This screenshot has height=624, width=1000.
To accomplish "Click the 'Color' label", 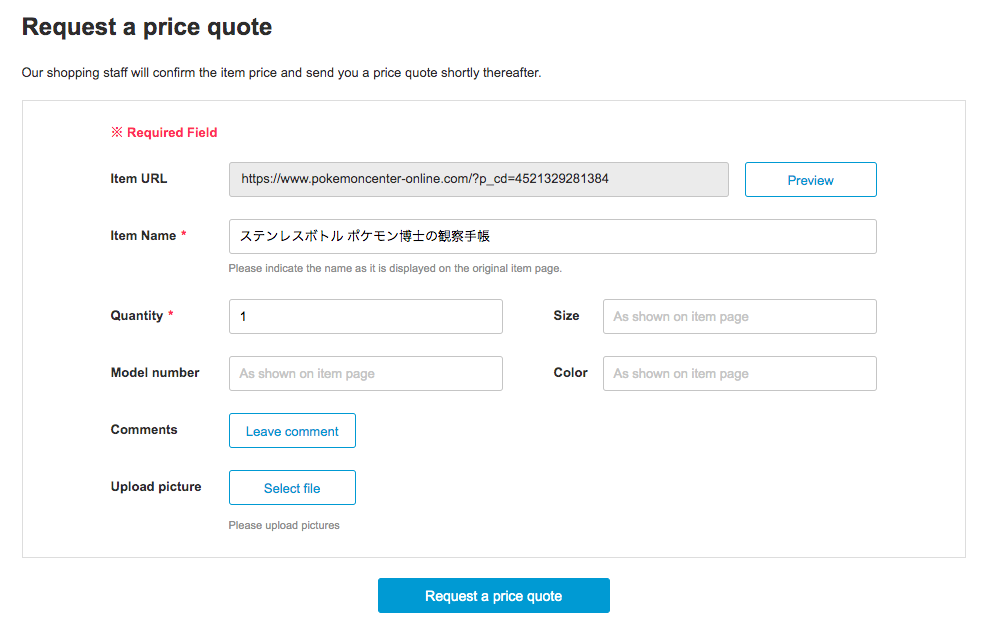I will pyautogui.click(x=570, y=373).
